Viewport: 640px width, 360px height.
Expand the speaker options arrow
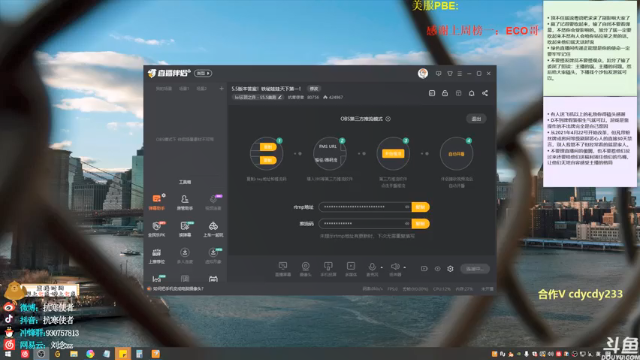click(x=404, y=267)
